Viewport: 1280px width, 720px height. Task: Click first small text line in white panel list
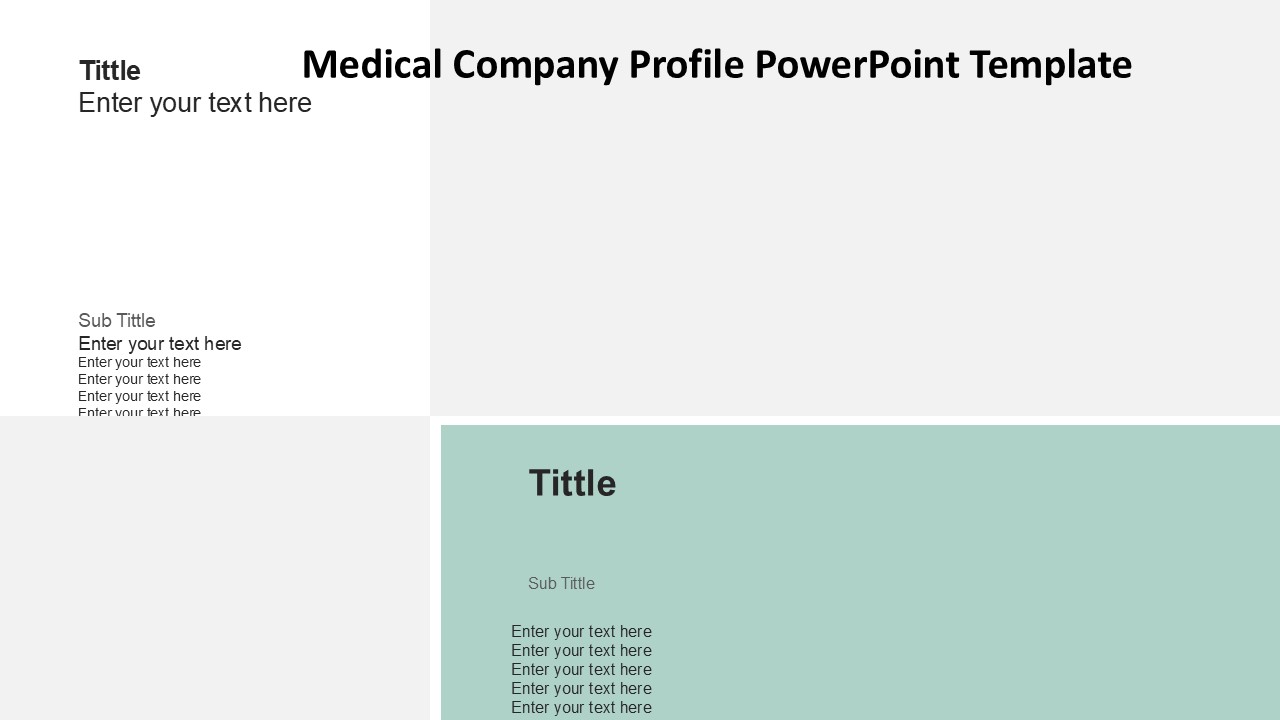coord(140,362)
